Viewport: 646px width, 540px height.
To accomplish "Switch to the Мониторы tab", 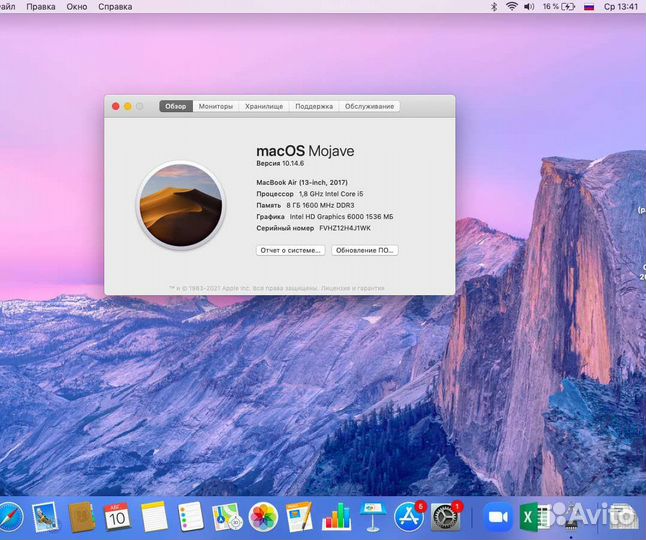I will coord(216,106).
